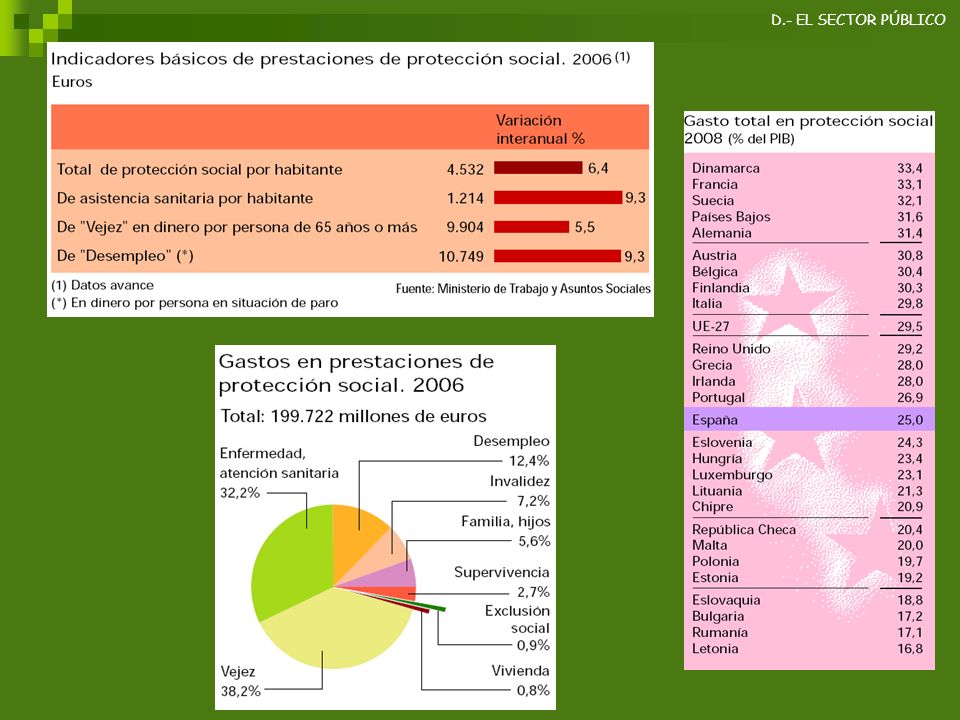
Task: Click the Luxemburgo row
Action: [x=807, y=474]
